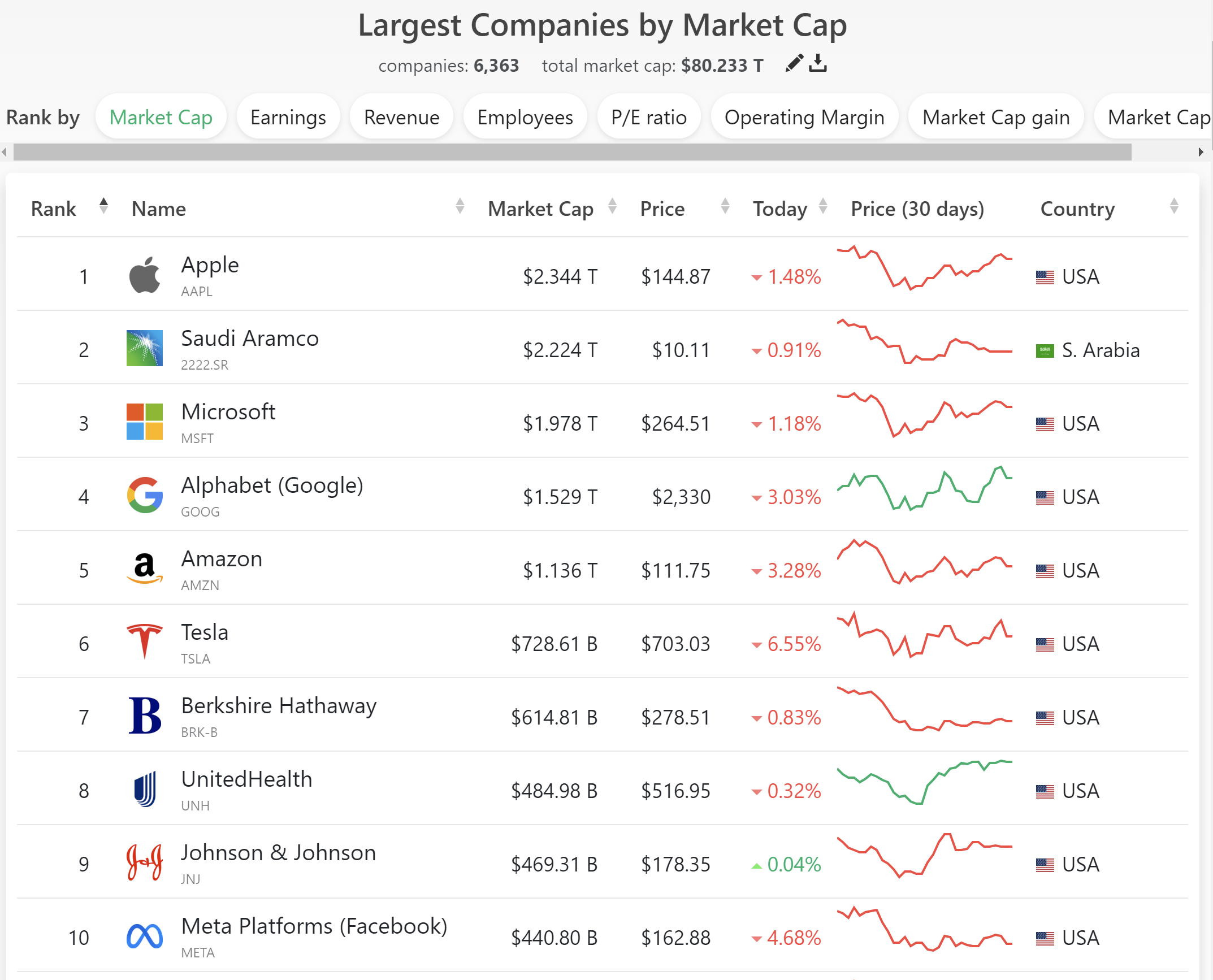The width and height of the screenshot is (1213, 980).
Task: Click the Microsoft logo icon
Action: [x=145, y=422]
